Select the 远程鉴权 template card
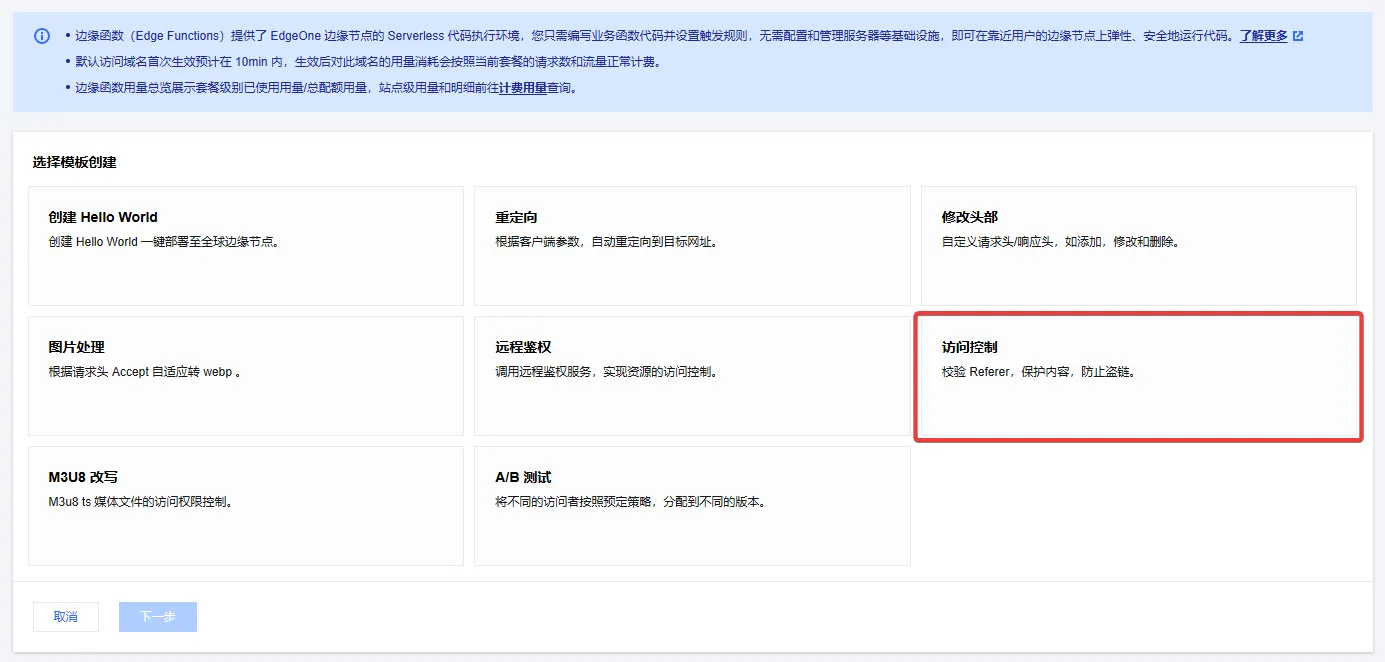1385x662 pixels. tap(692, 376)
